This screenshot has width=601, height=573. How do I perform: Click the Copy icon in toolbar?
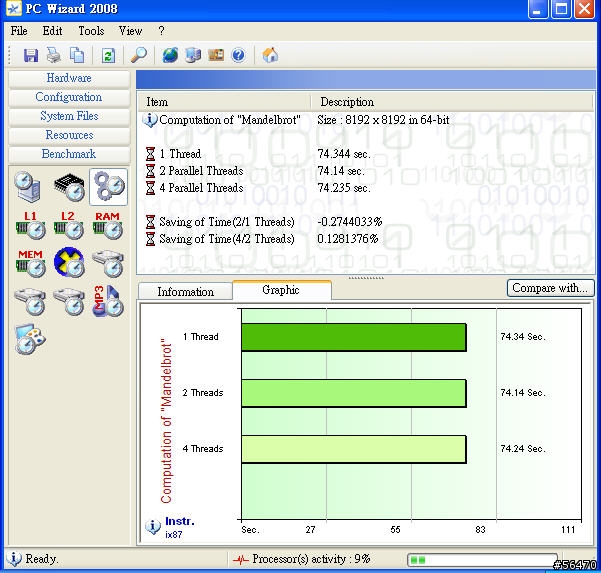(77, 55)
